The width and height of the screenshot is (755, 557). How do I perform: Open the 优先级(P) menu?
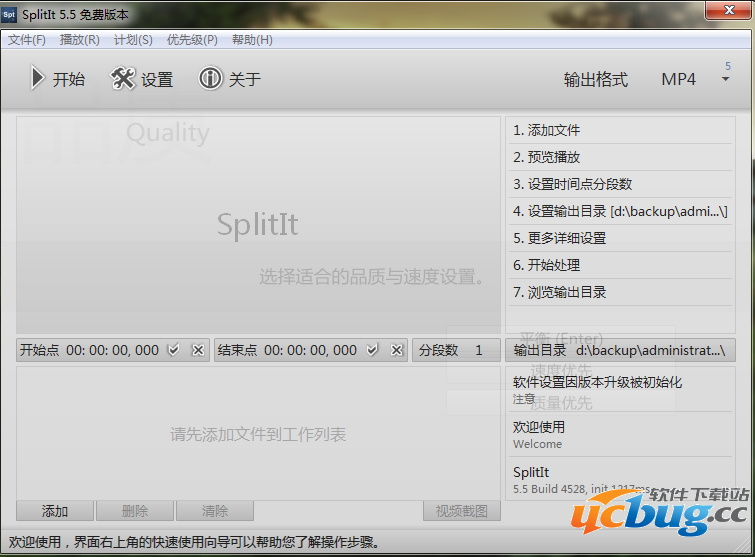click(x=192, y=40)
